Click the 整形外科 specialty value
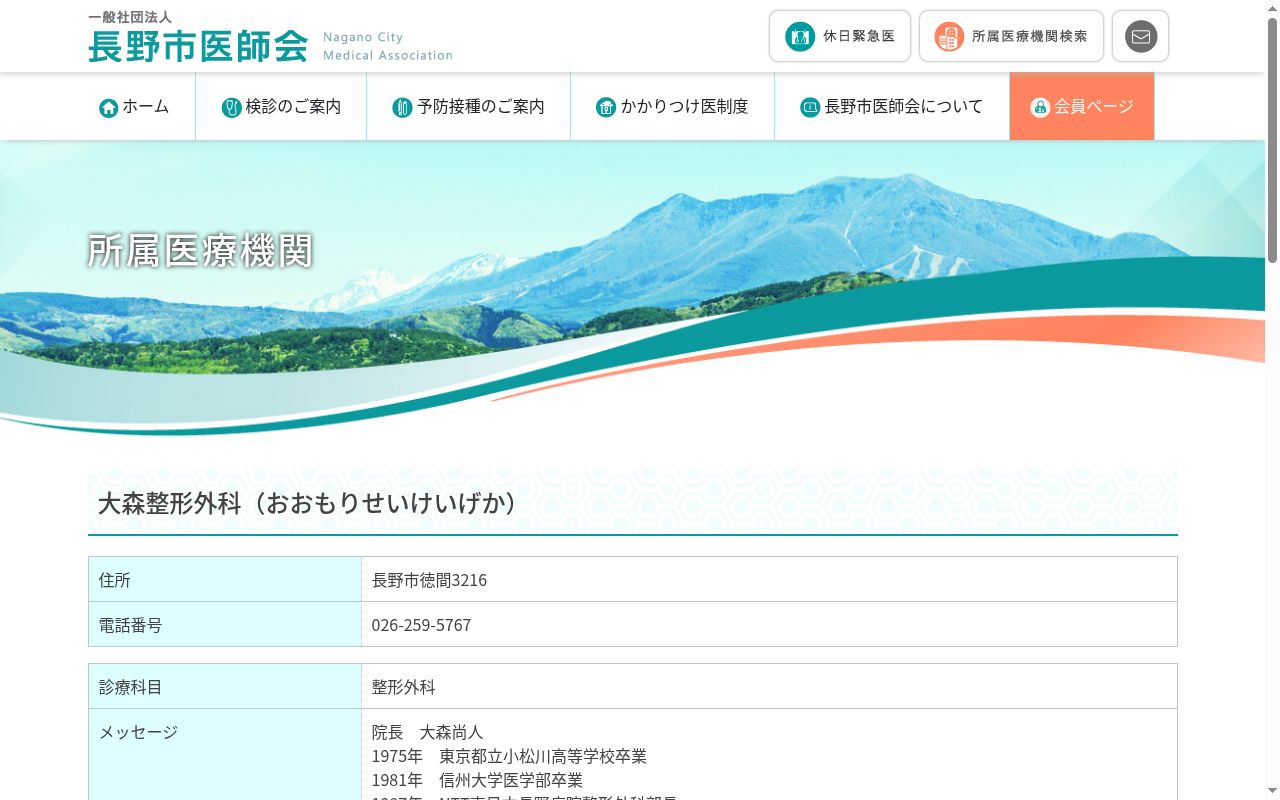The image size is (1280, 800). click(404, 687)
